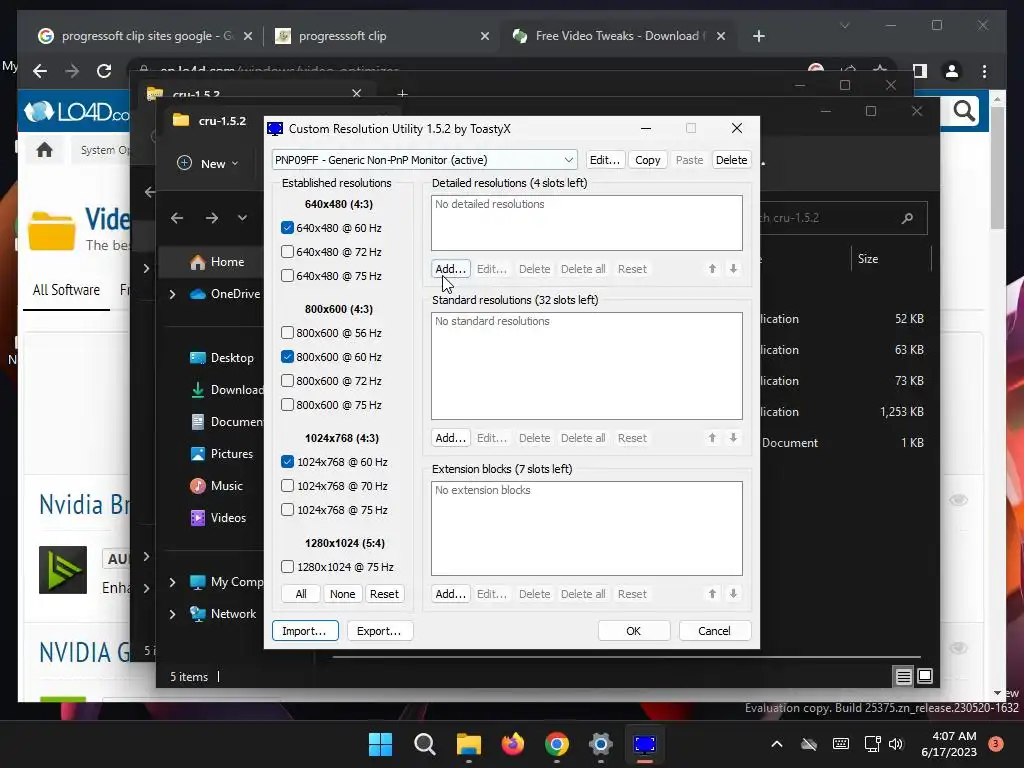Expand the OneDrive tree node
The width and height of the screenshot is (1024, 768).
pyautogui.click(x=172, y=295)
